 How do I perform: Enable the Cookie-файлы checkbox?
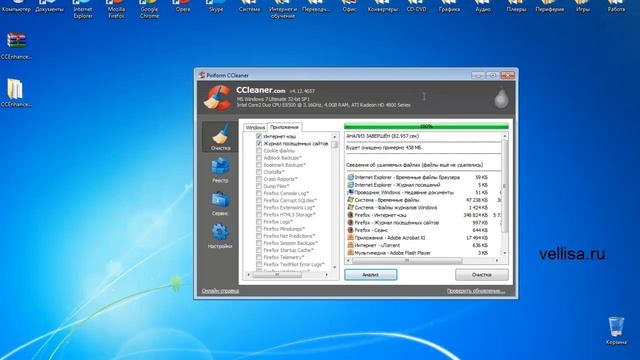259,151
